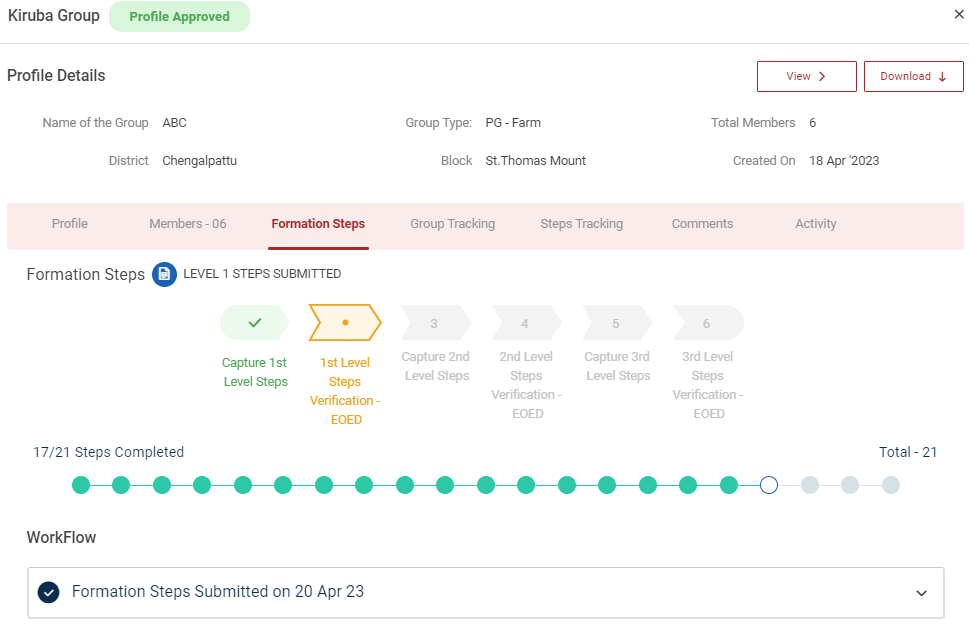Open the Comments tab
This screenshot has height=625, width=969.
[x=702, y=224]
